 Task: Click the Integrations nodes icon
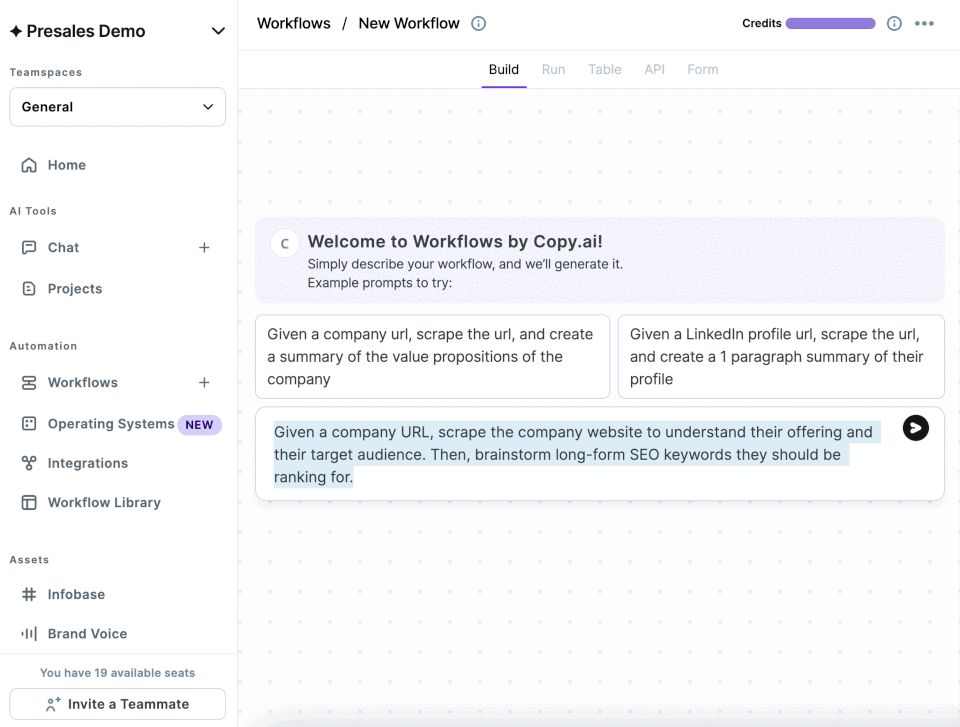[x=29, y=463]
